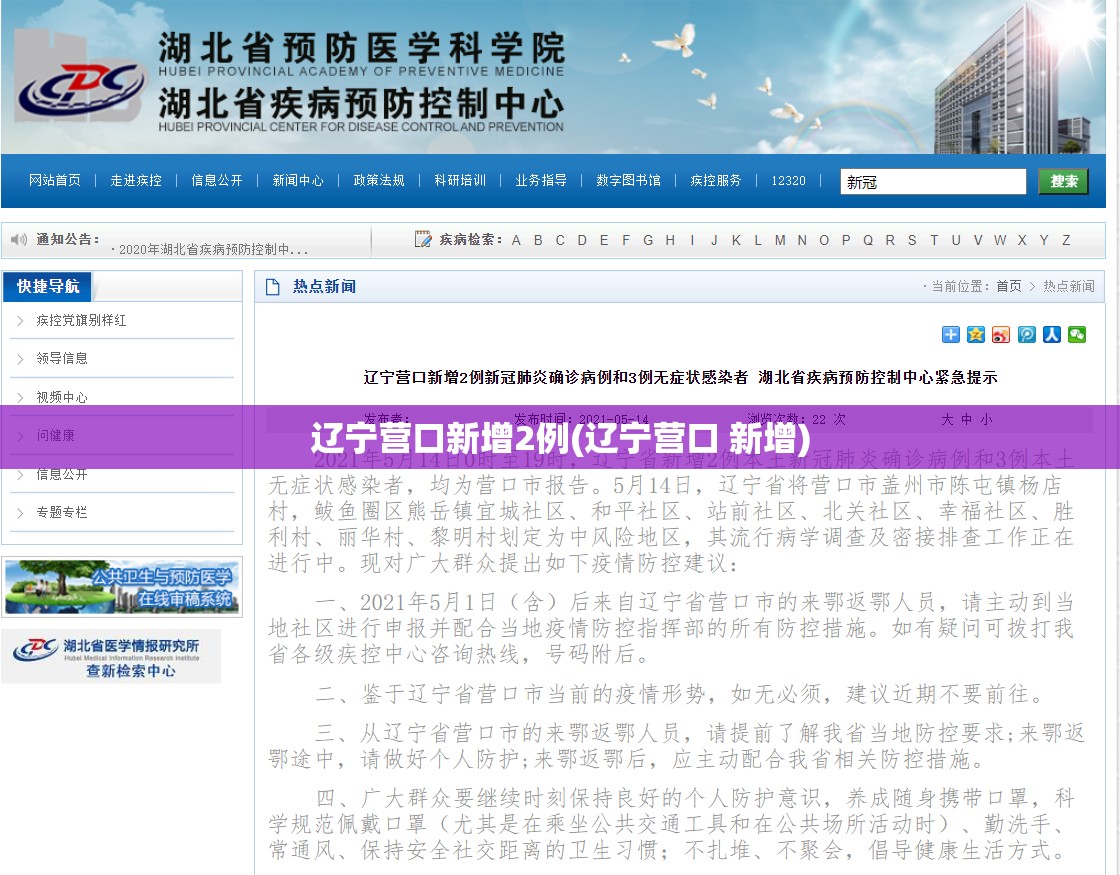Select disease index letter Q
Viewport: 1120px width, 875px height.
tap(868, 241)
